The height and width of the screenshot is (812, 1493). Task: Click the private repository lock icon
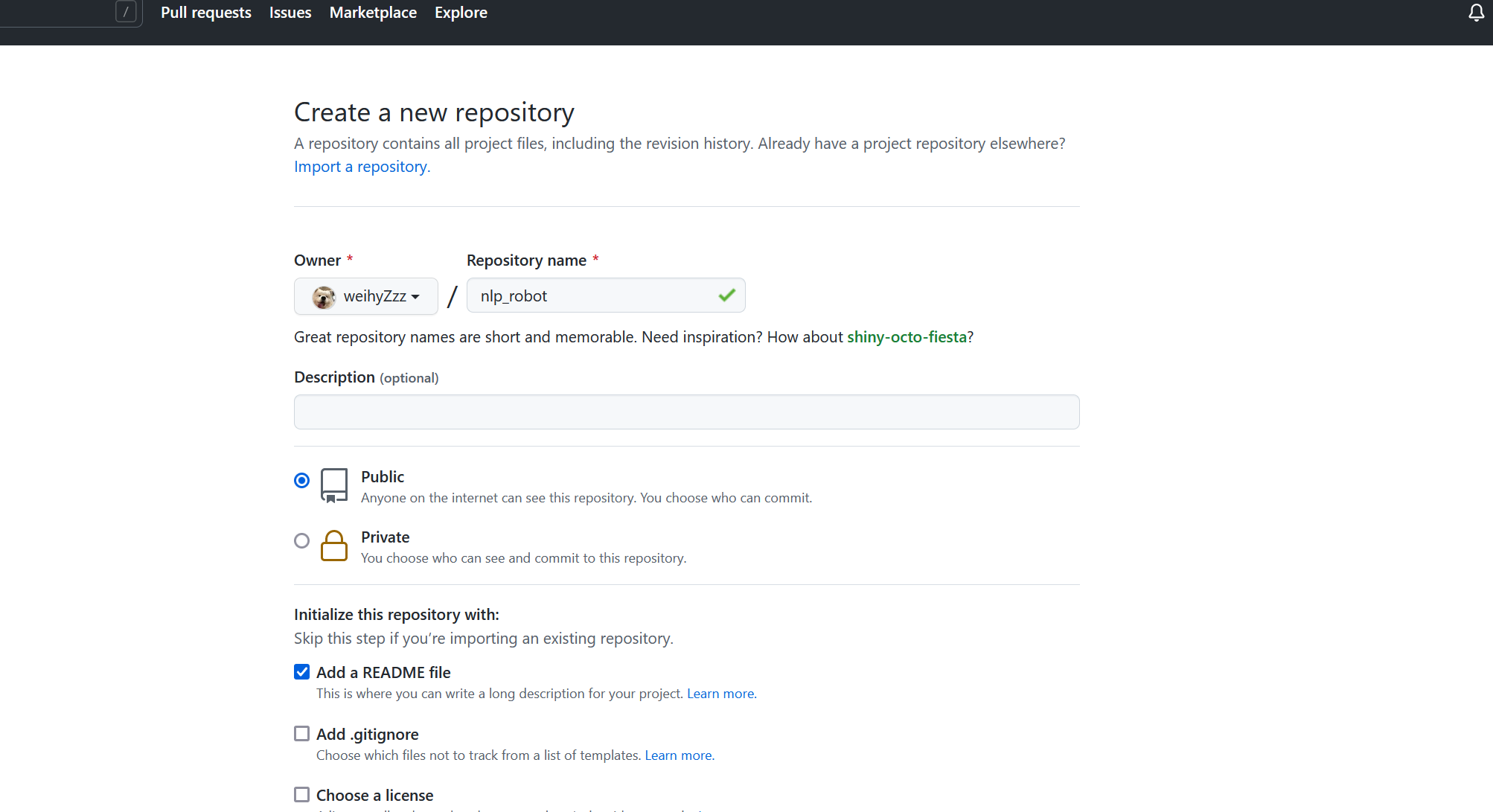pyautogui.click(x=333, y=546)
